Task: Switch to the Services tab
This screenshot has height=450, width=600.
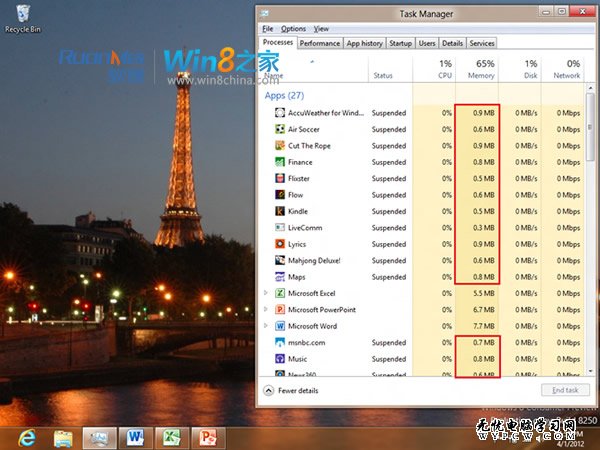Action: 482,43
